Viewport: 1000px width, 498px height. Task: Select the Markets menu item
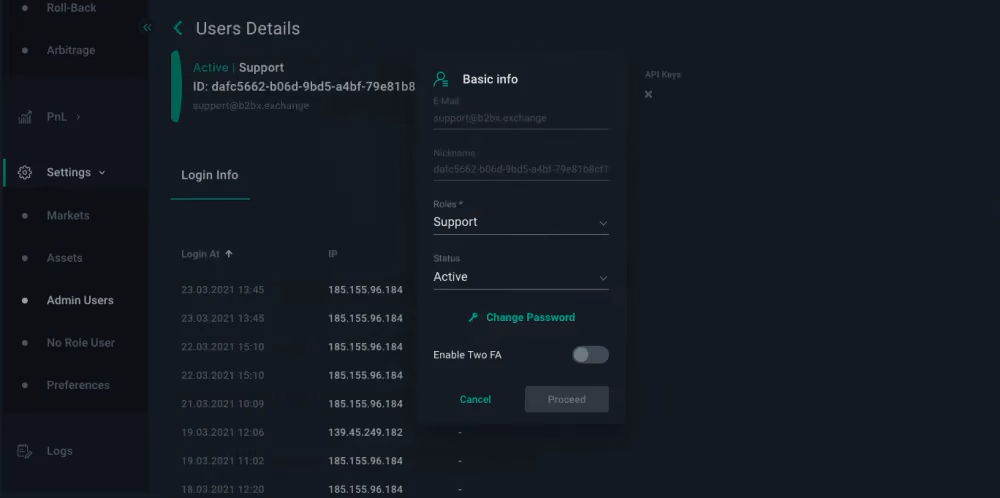click(x=68, y=216)
